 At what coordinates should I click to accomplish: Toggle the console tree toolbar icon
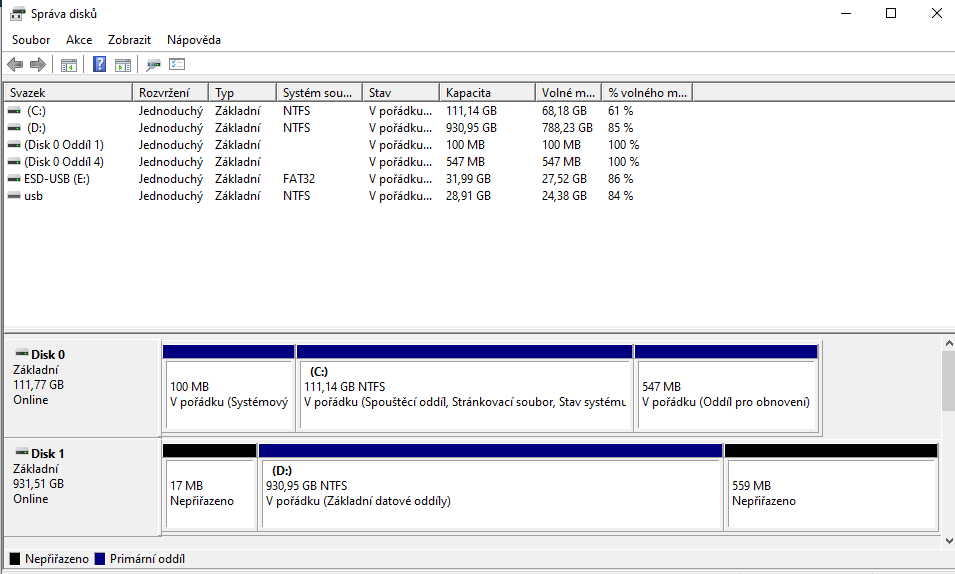pyautogui.click(x=69, y=65)
